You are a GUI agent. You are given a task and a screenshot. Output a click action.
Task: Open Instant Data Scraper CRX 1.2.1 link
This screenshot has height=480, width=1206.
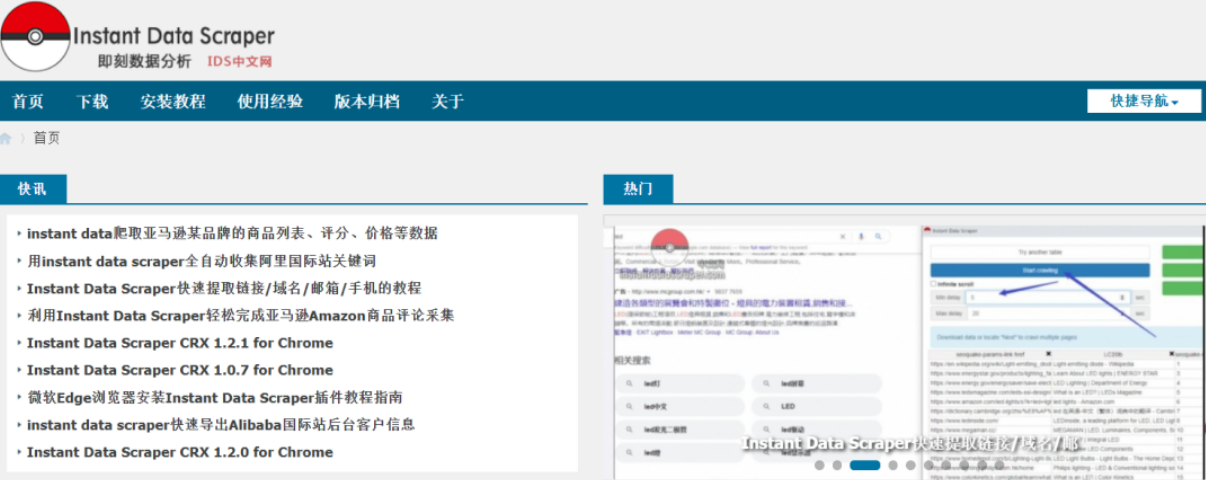click(180, 342)
